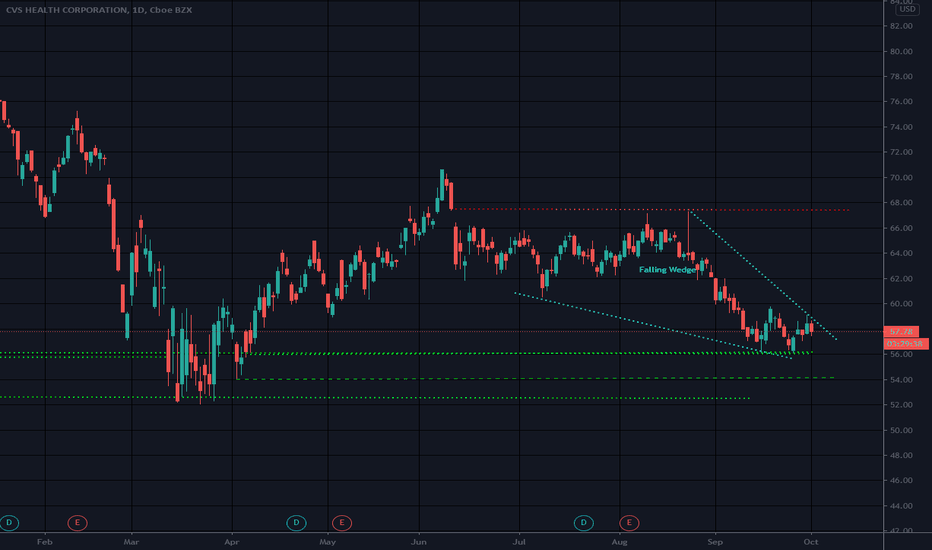Click the 82.00 price axis label
932x550 pixels.
pyautogui.click(x=901, y=26)
